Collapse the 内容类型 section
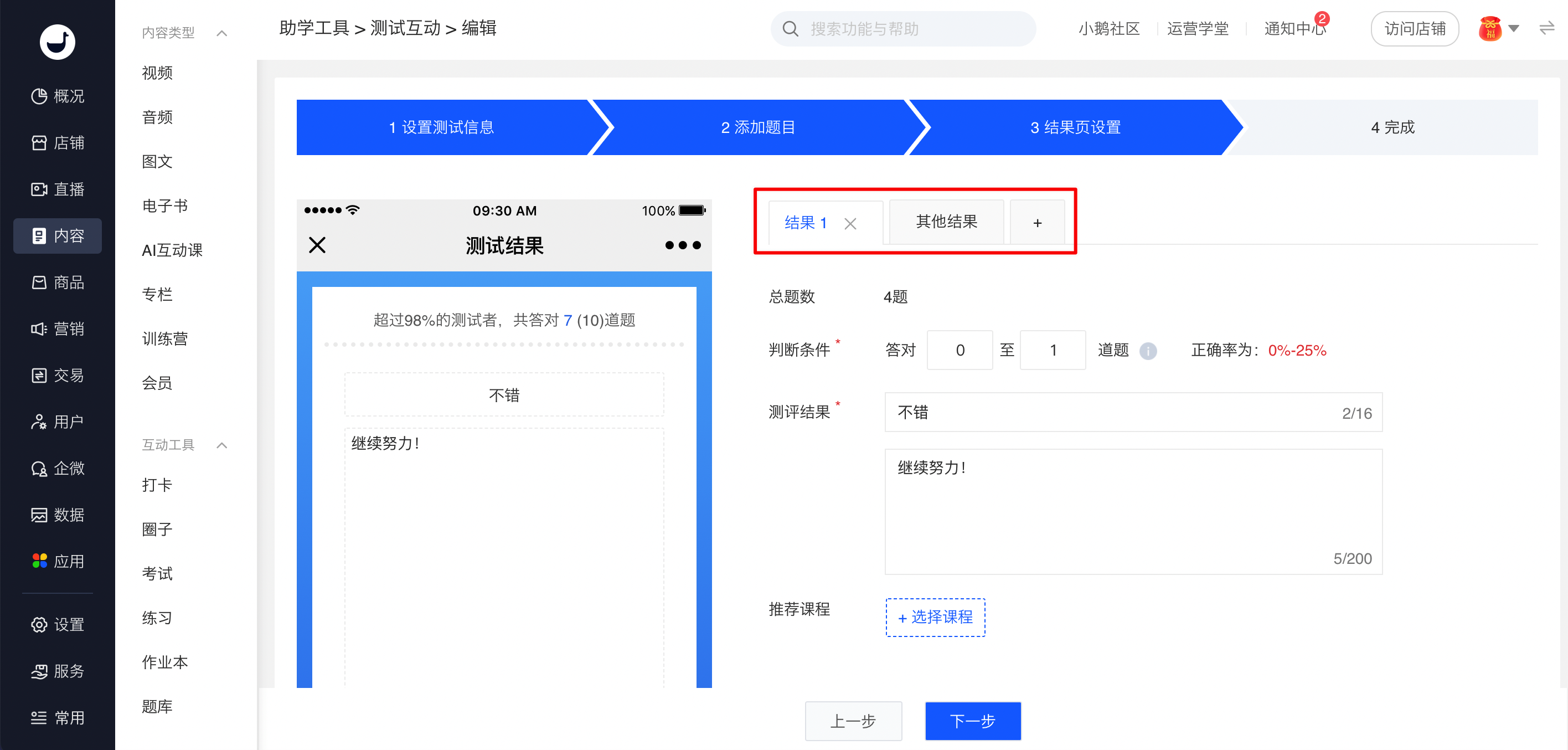Viewport: 1568px width, 750px height. [x=222, y=33]
